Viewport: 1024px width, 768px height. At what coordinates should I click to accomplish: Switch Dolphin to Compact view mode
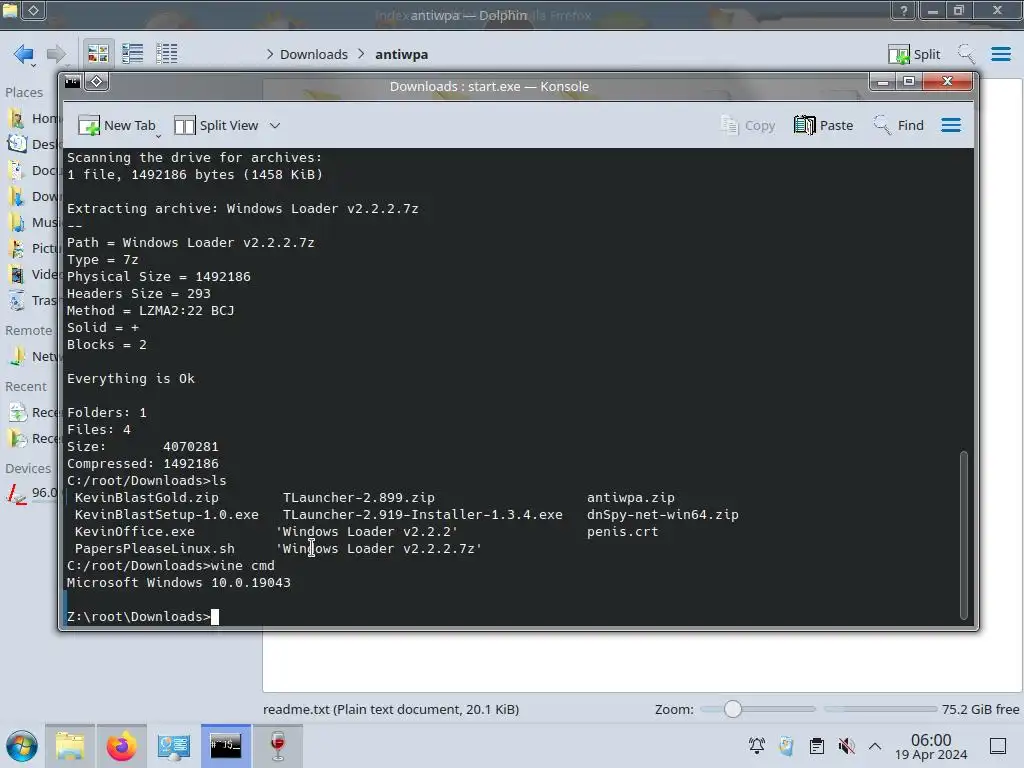[x=133, y=54]
